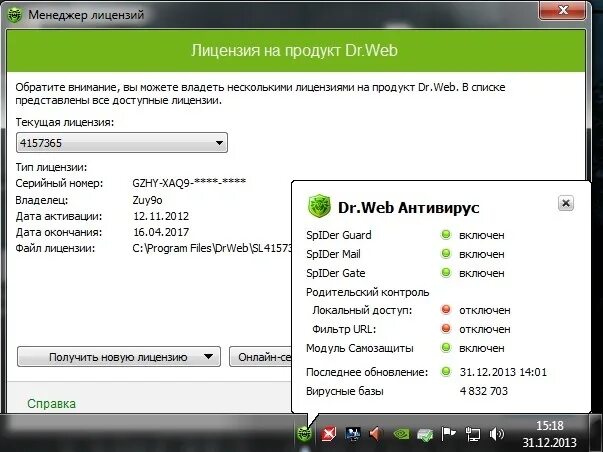Image resolution: width=603 pixels, height=452 pixels.
Task: Click the Dr.Web shield logo in popup
Action: 319,206
